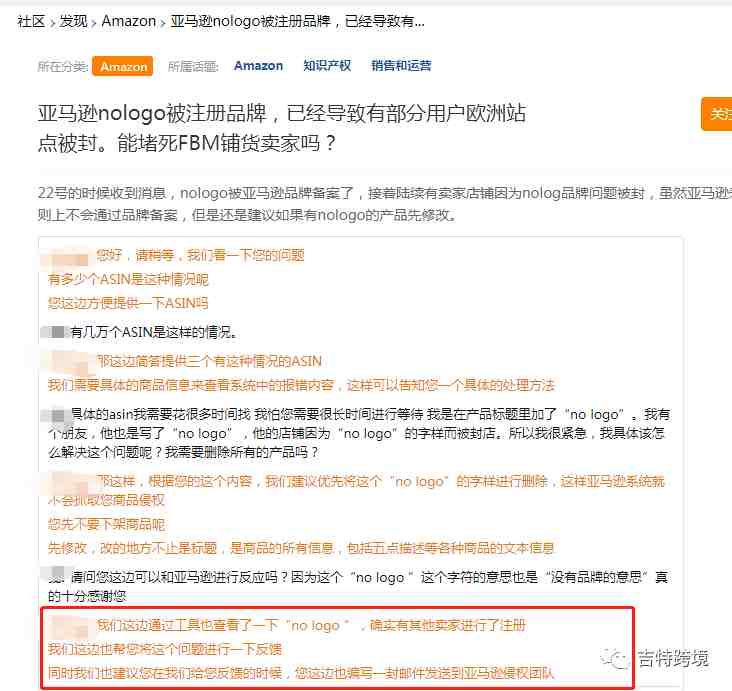
Task: Click the avatar beside 那这样 suggestion message
Action: click(69, 481)
